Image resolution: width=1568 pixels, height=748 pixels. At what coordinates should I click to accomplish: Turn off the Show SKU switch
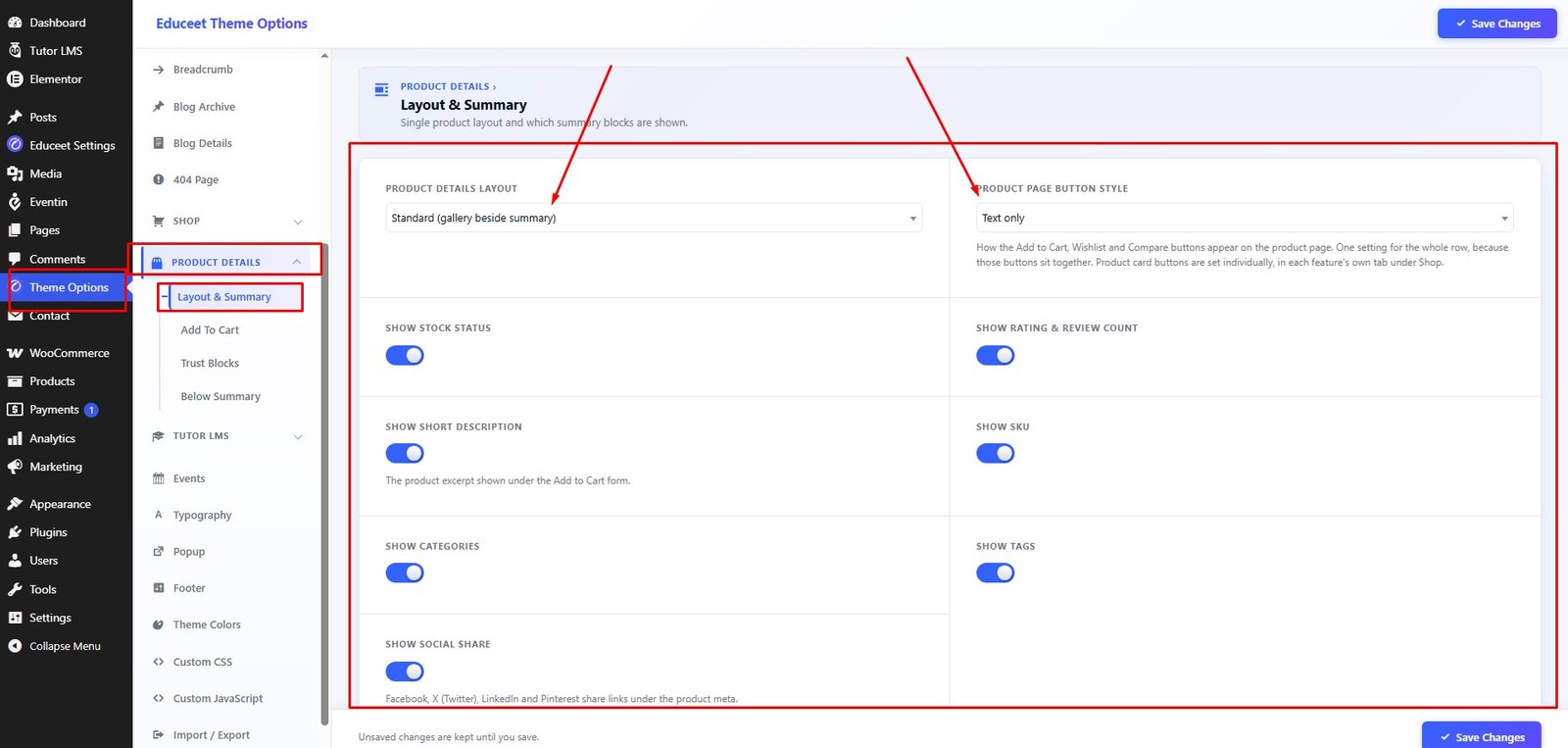[996, 453]
